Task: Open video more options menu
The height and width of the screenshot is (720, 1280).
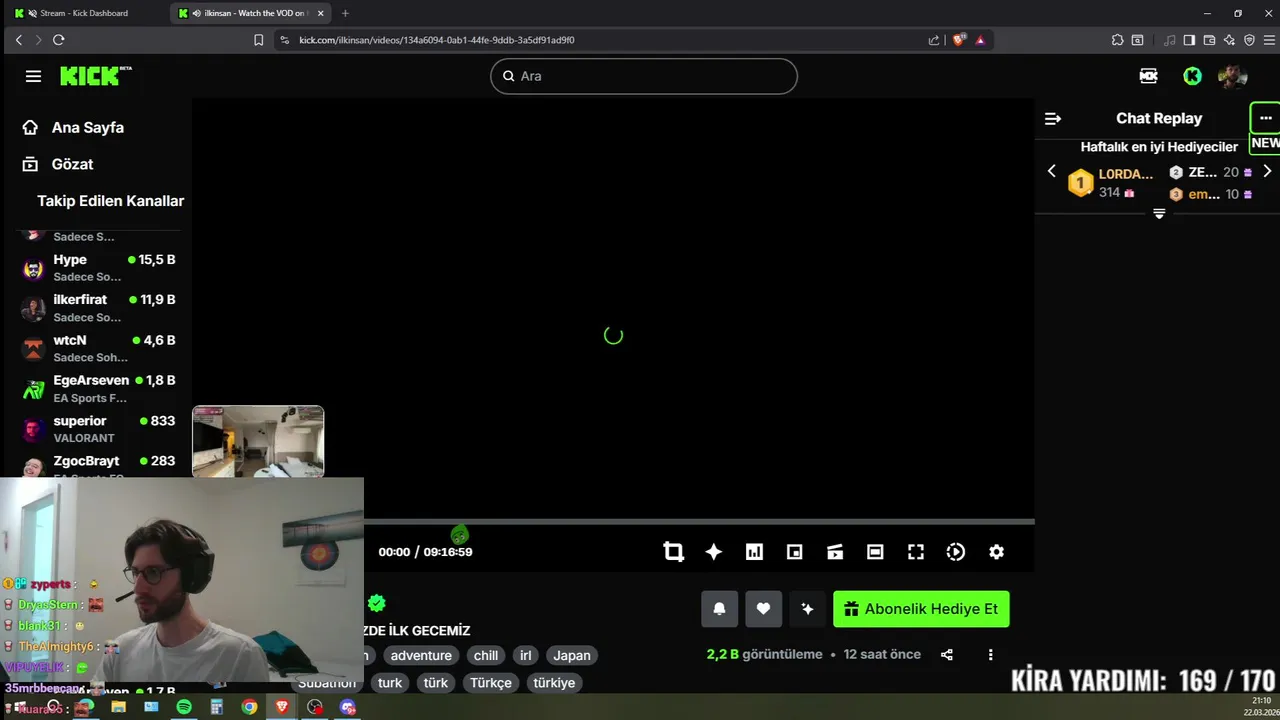Action: 991,655
